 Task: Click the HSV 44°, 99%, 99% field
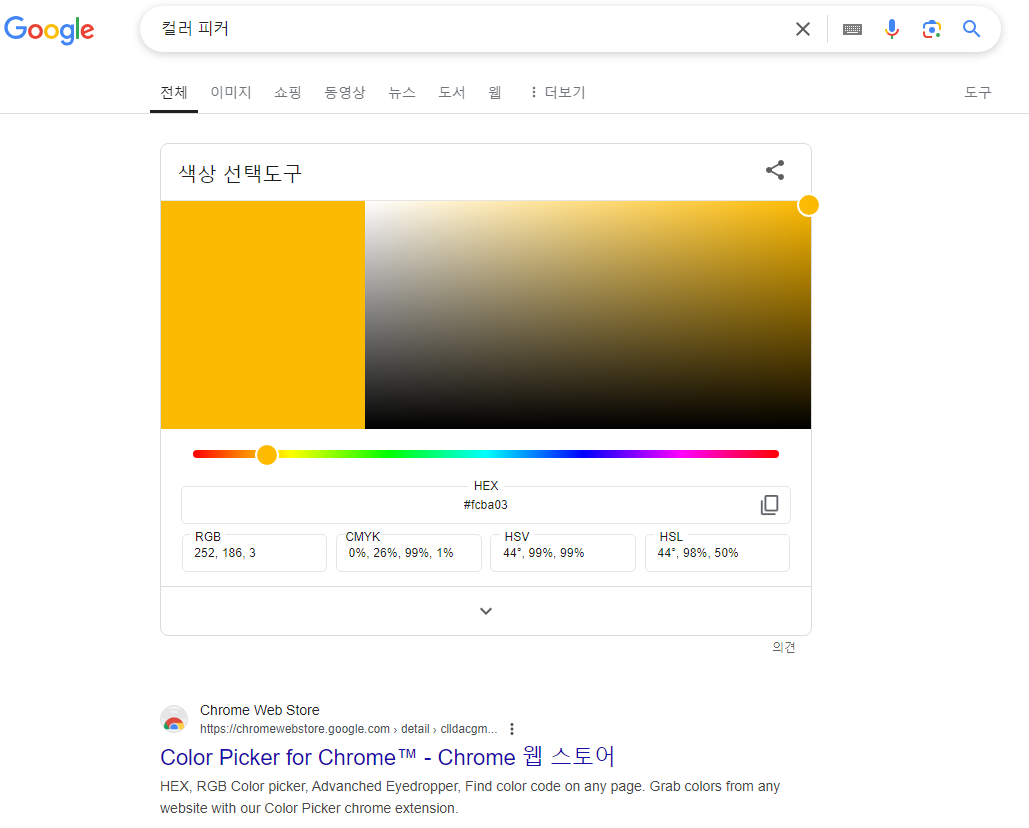[563, 552]
